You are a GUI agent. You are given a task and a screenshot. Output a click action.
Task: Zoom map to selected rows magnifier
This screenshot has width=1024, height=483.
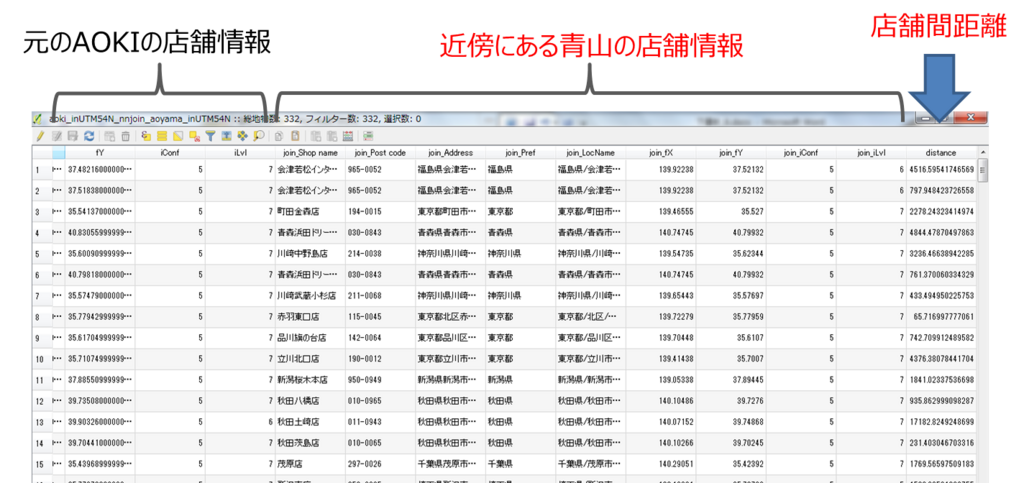coord(259,136)
